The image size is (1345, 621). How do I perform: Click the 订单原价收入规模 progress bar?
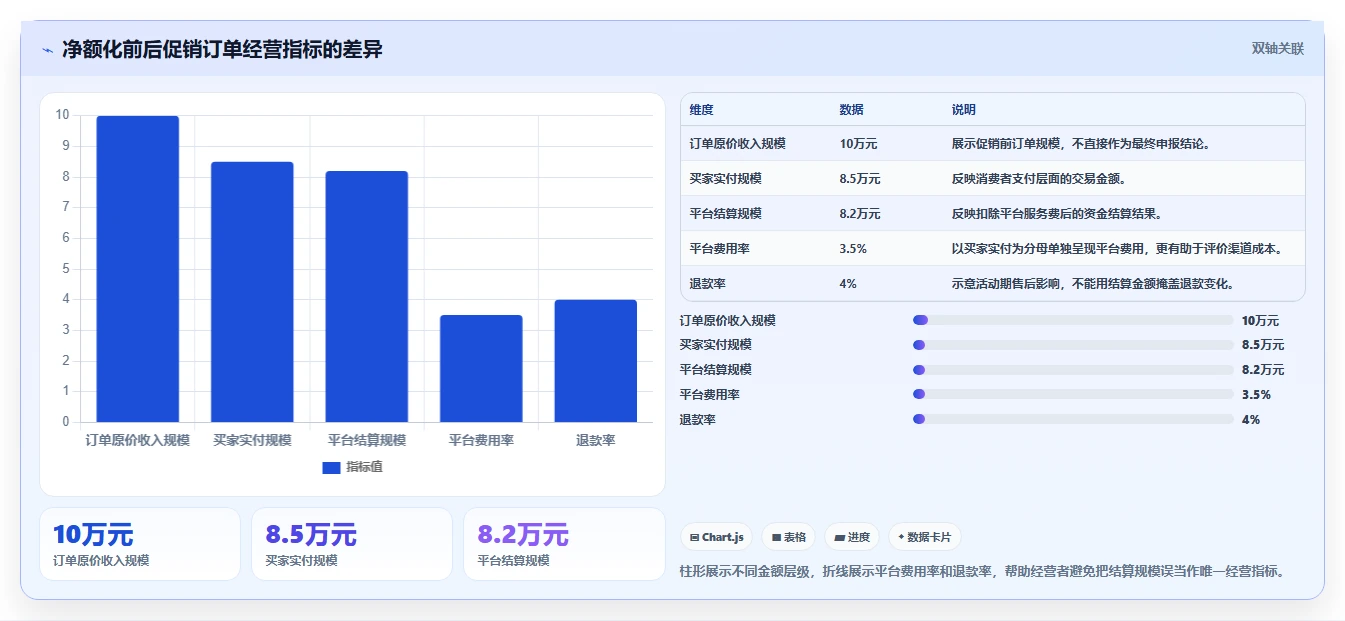coord(1072,321)
